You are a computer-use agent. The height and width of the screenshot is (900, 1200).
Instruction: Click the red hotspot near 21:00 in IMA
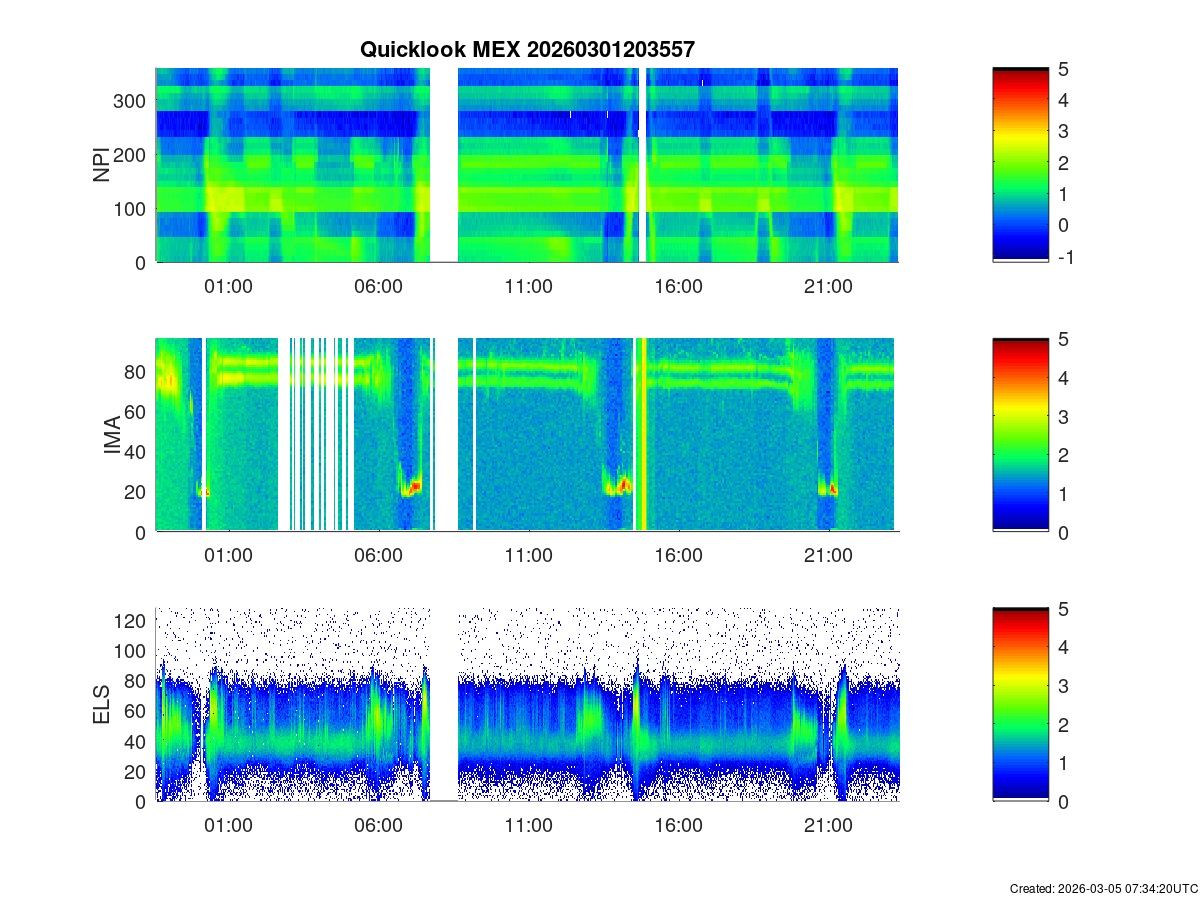click(x=829, y=489)
